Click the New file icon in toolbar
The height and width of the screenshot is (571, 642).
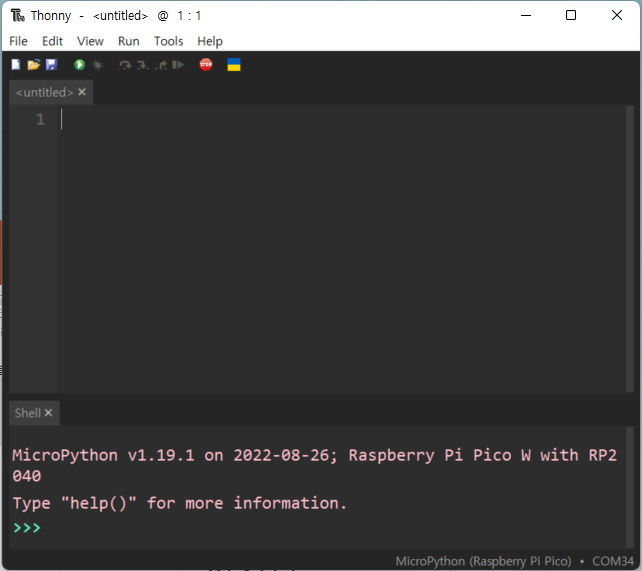[x=16, y=65]
